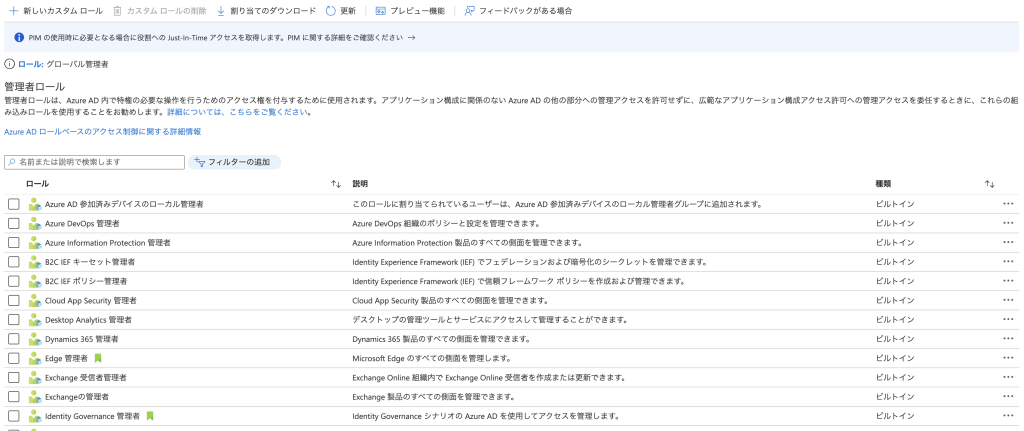The height and width of the screenshot is (431, 1024).
Task: Check the Dynamics 365 管理者 row
Action: (14, 340)
